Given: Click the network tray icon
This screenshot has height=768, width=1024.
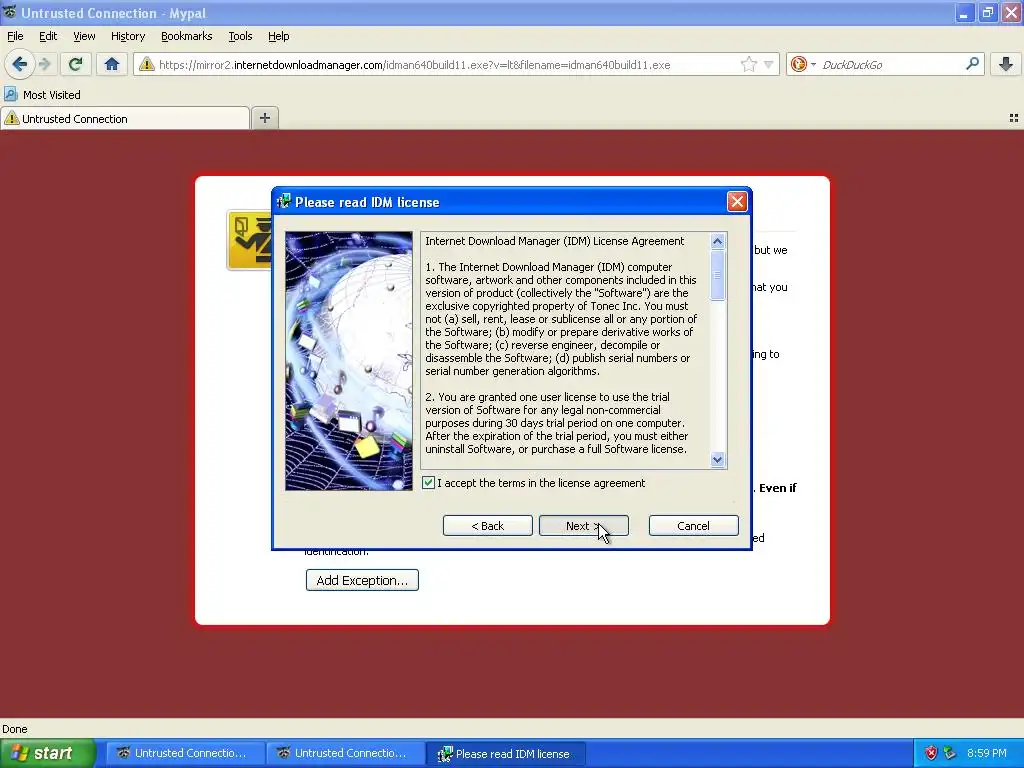Looking at the screenshot, I should point(950,753).
